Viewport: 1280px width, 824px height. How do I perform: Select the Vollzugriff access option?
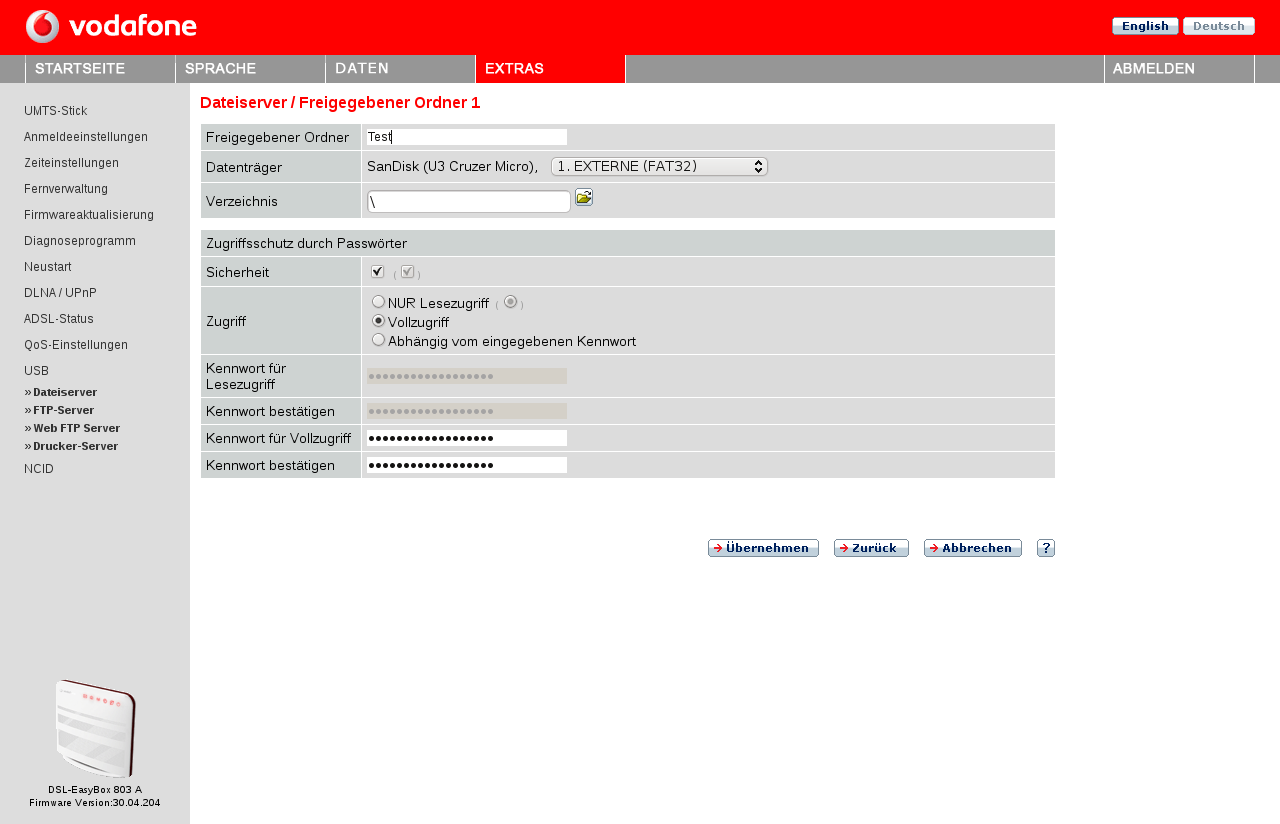pos(378,320)
